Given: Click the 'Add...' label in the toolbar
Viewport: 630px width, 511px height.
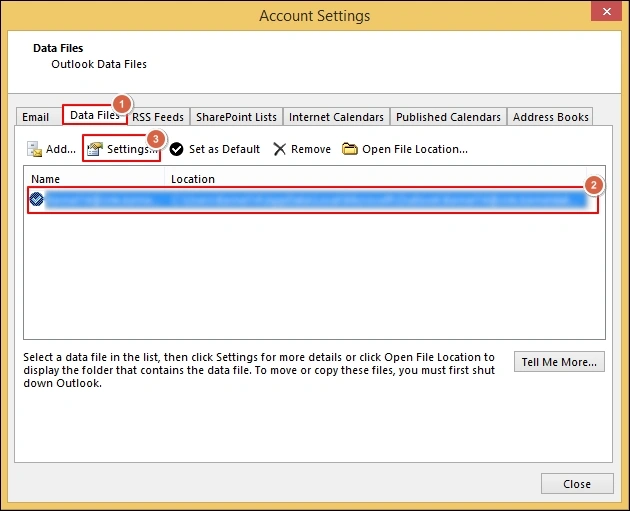Looking at the screenshot, I should [61, 149].
